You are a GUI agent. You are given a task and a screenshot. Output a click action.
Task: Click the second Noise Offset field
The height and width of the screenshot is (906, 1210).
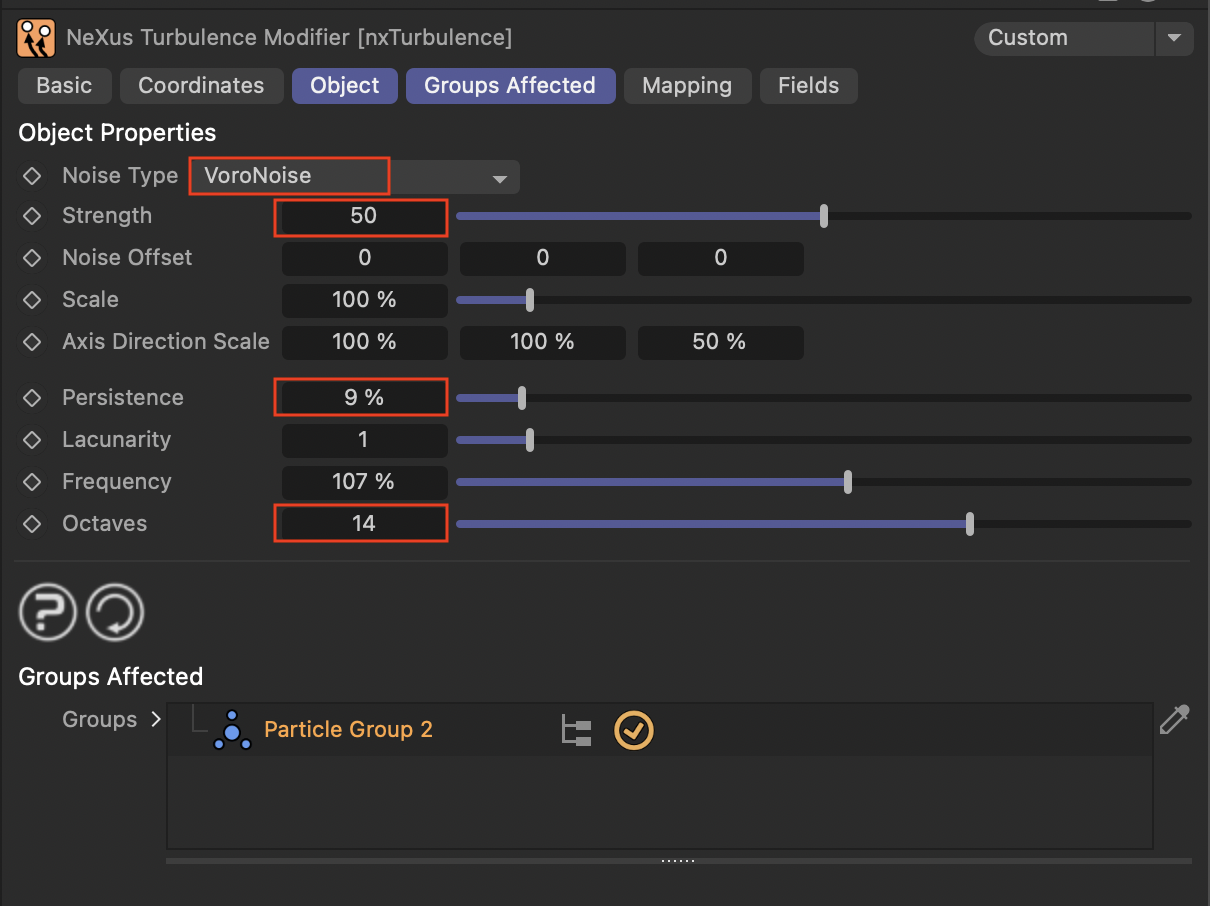click(543, 258)
